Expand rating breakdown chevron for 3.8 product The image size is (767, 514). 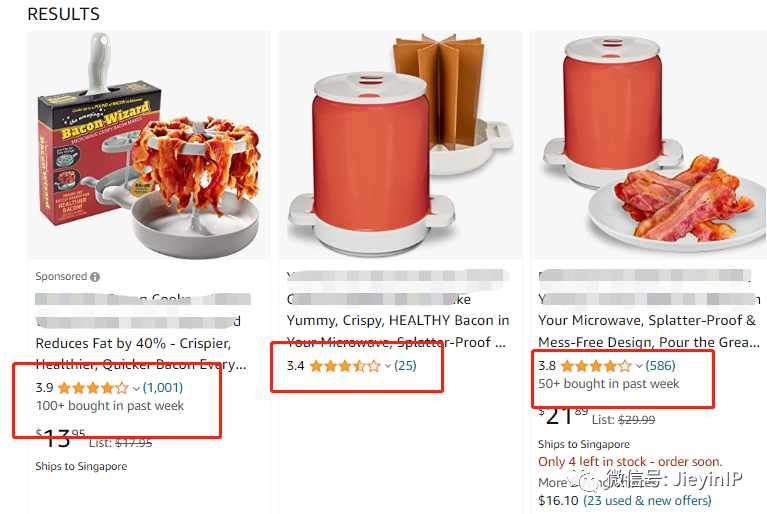[x=639, y=366]
